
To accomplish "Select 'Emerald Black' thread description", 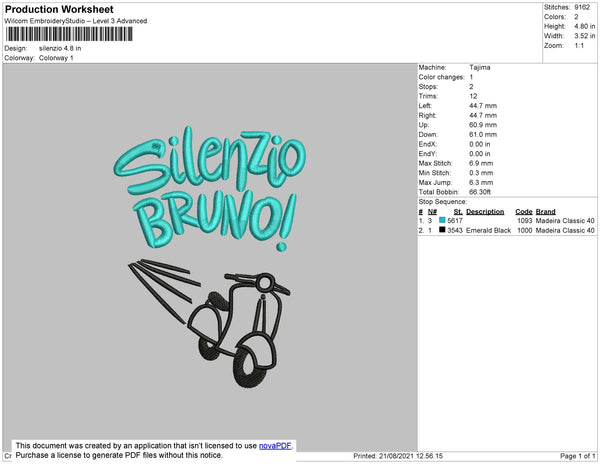I will [489, 231].
